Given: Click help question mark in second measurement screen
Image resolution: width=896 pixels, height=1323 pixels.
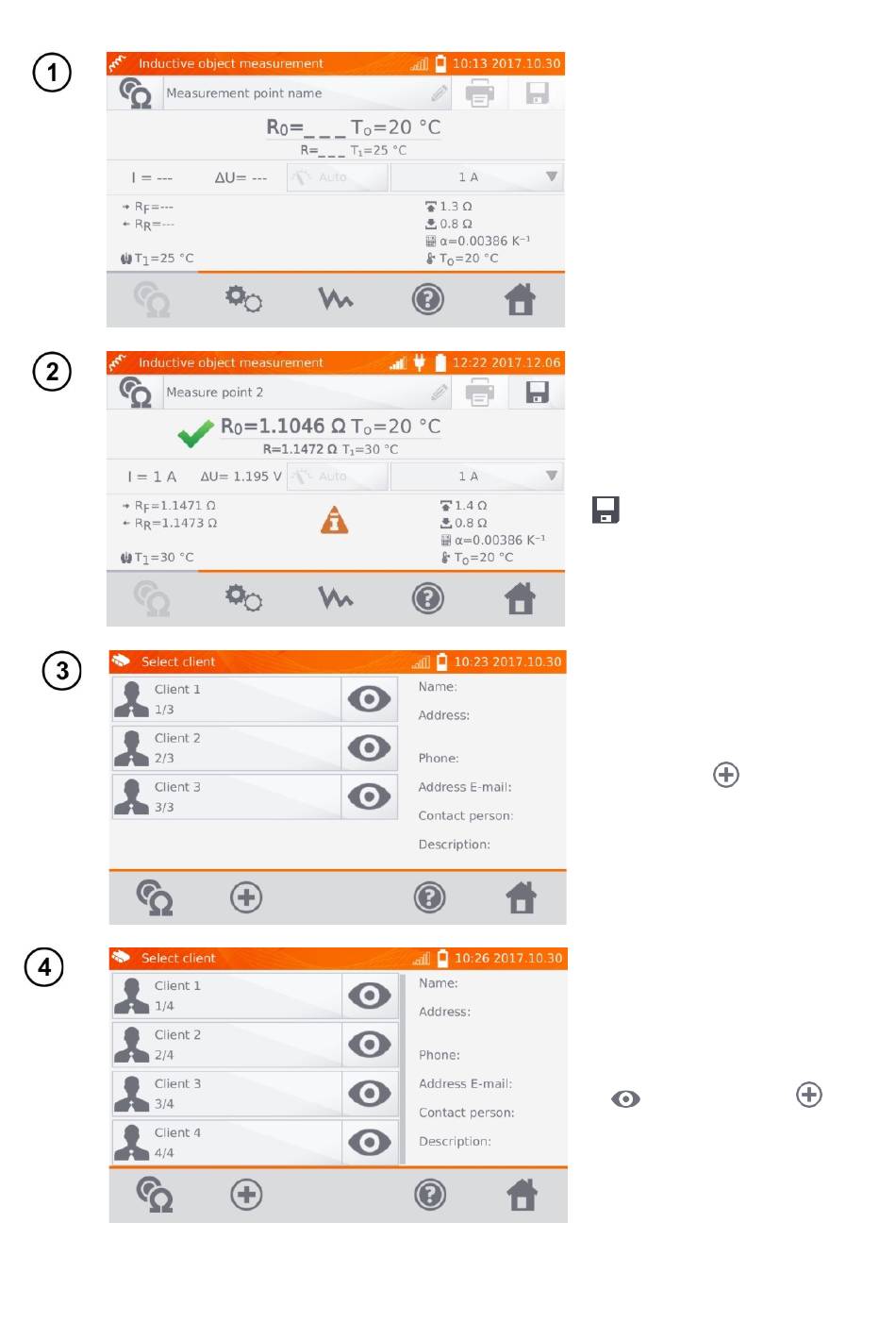Looking at the screenshot, I should (428, 598).
